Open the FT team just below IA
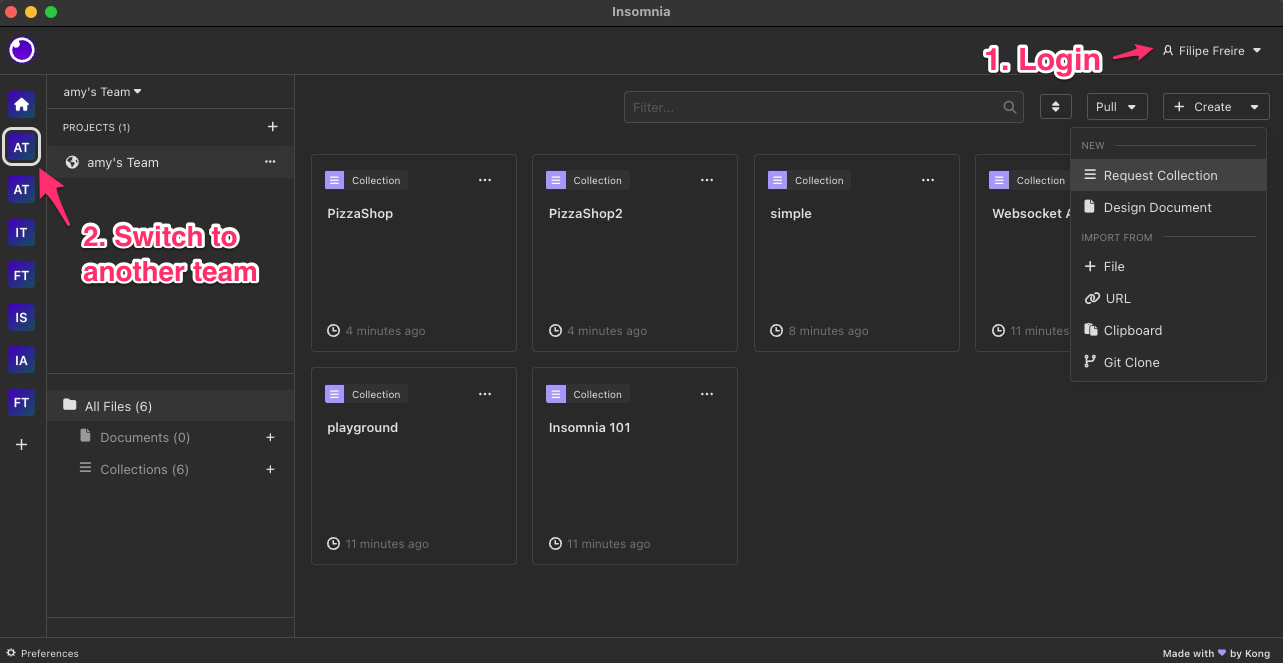 click(21, 403)
